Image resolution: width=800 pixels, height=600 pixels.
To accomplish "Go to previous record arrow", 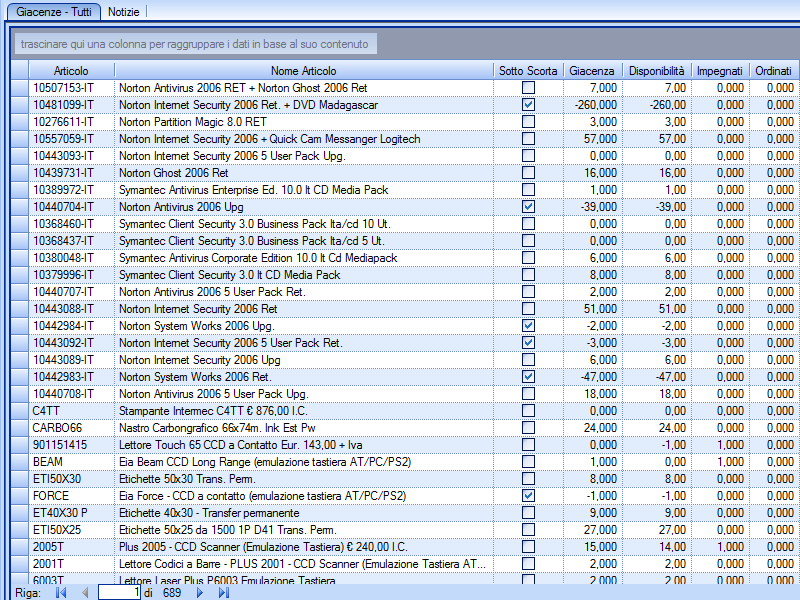I will coord(85,592).
